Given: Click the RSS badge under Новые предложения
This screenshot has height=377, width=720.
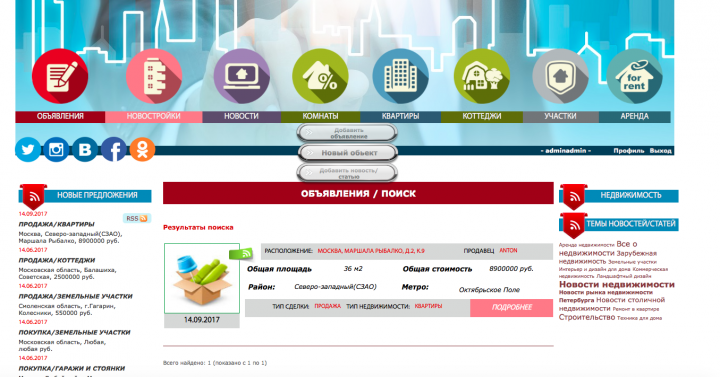Looking at the screenshot, I should coord(137,219).
